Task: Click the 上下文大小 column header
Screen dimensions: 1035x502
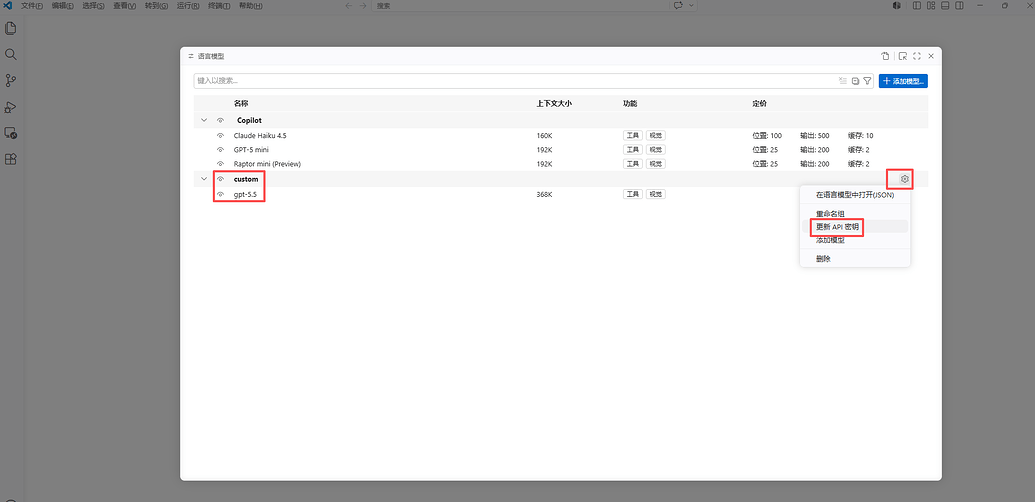Action: [x=554, y=104]
